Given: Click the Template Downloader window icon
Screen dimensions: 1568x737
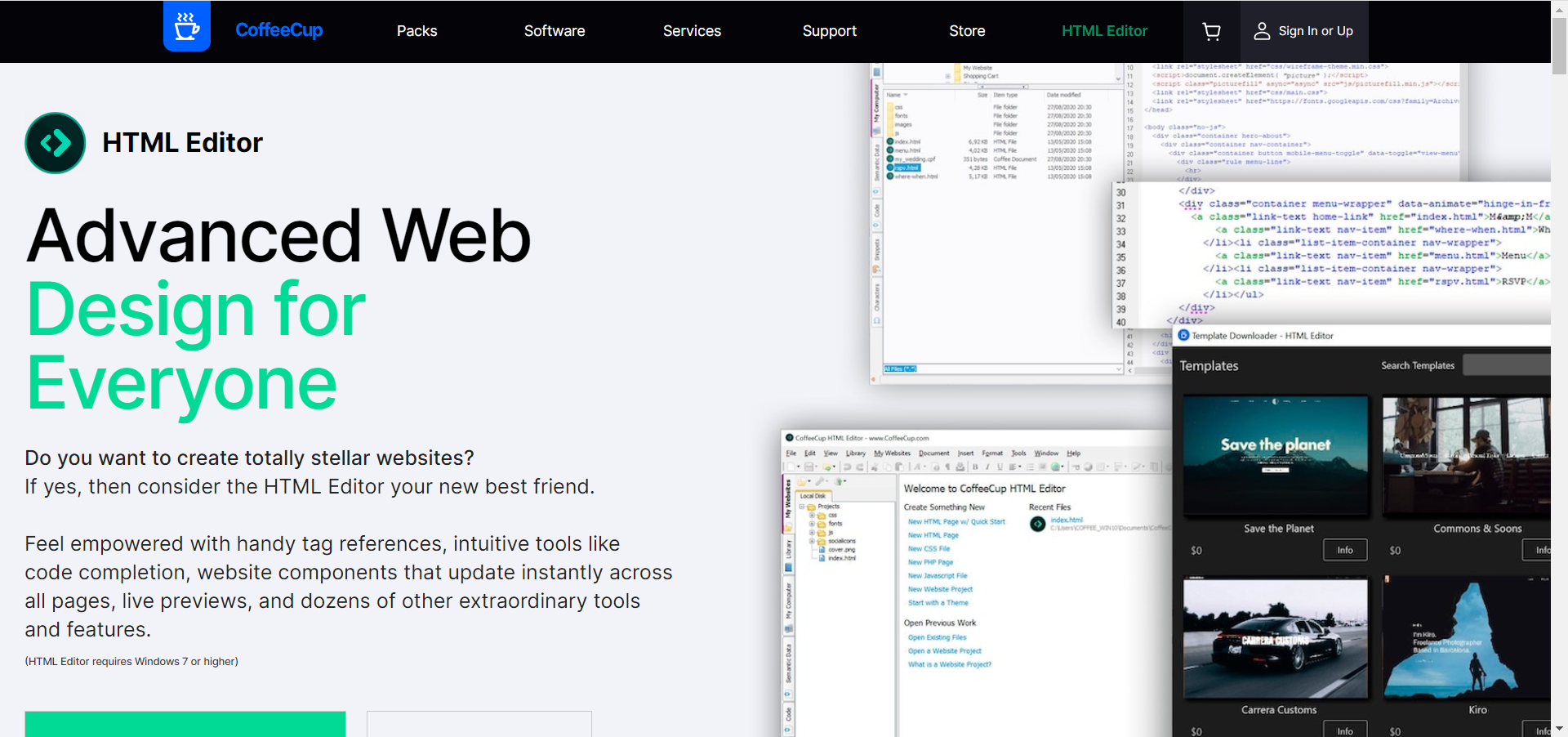Looking at the screenshot, I should pos(1183,335).
